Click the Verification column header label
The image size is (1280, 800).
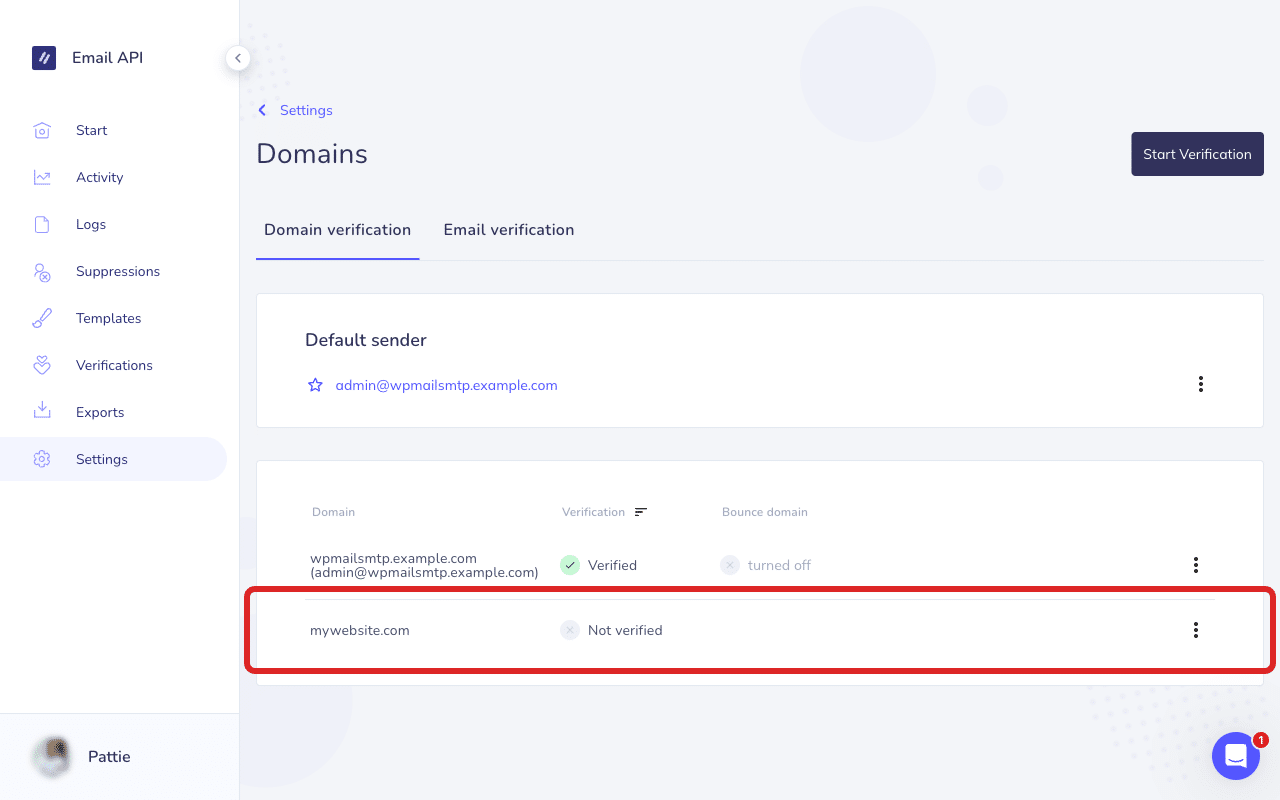[593, 512]
